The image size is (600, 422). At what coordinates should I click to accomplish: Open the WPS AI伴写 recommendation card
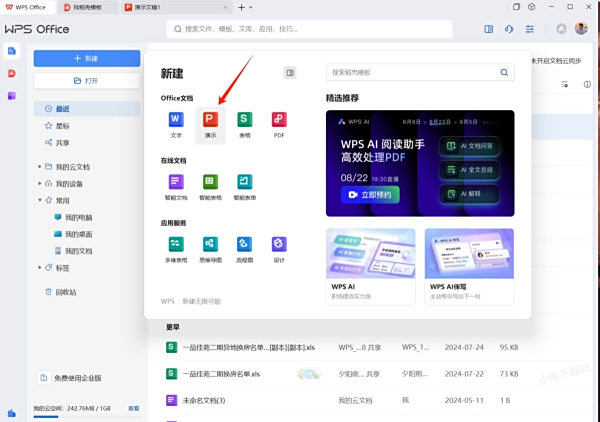(469, 267)
